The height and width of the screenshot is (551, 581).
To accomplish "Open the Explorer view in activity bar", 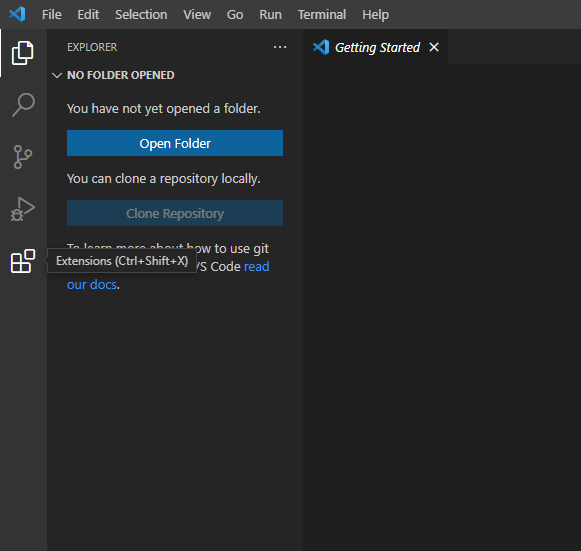I will 23,53.
